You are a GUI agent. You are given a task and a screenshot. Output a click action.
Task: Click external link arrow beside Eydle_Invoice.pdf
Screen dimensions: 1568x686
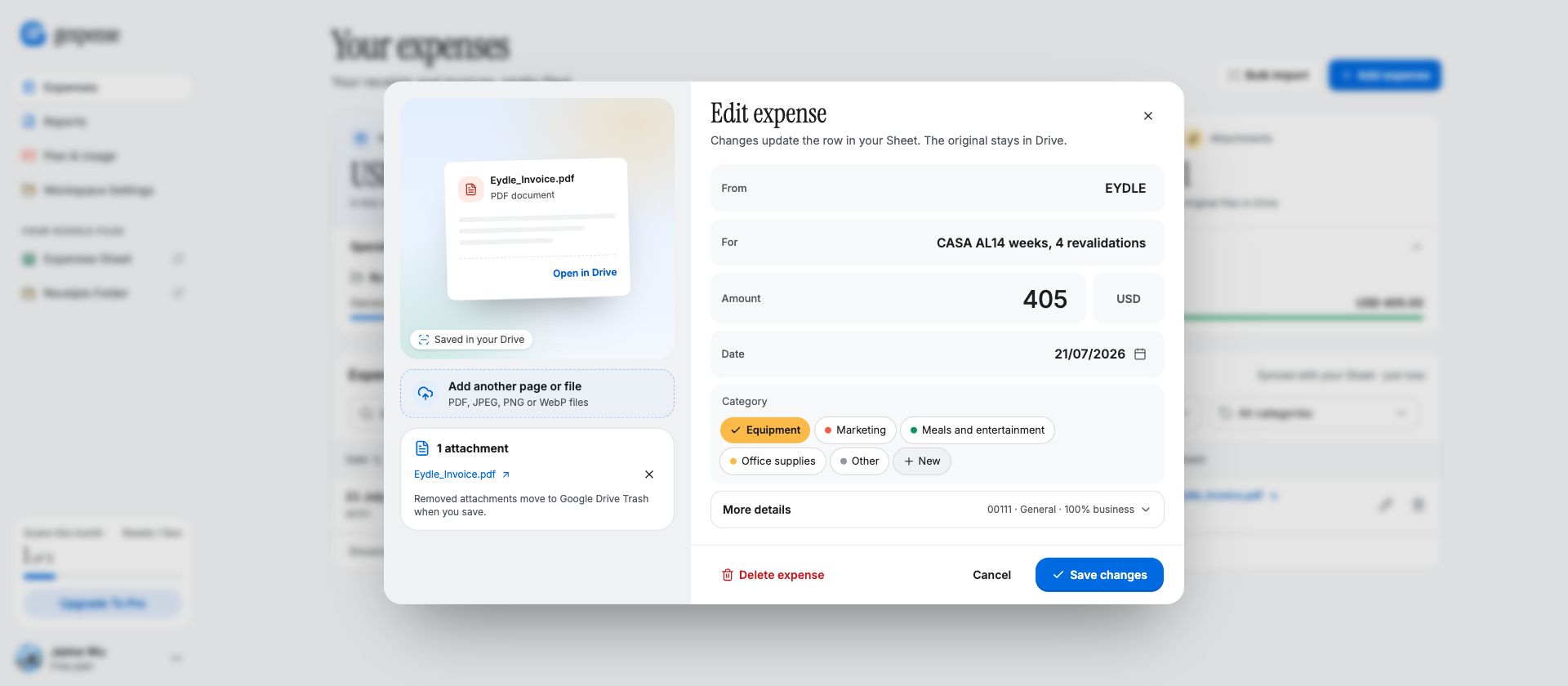pos(506,474)
